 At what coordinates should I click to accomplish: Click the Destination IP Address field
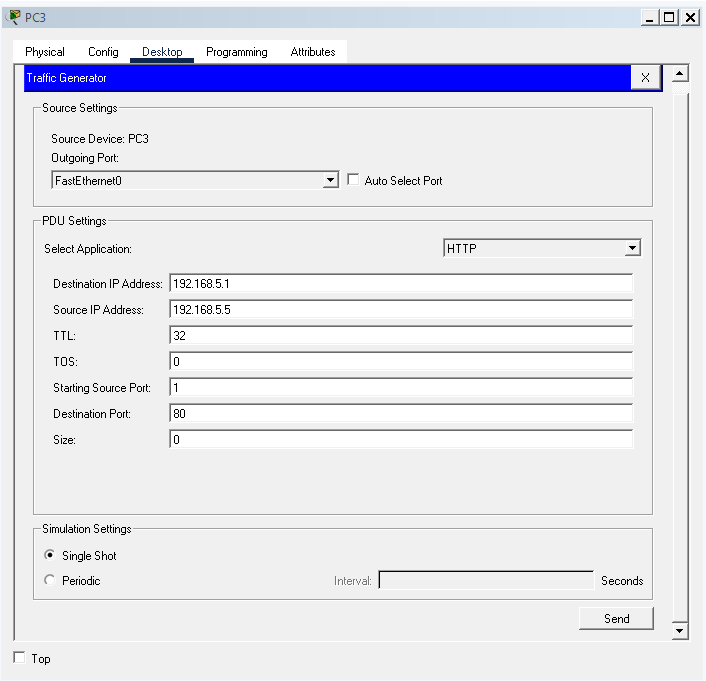pos(400,284)
